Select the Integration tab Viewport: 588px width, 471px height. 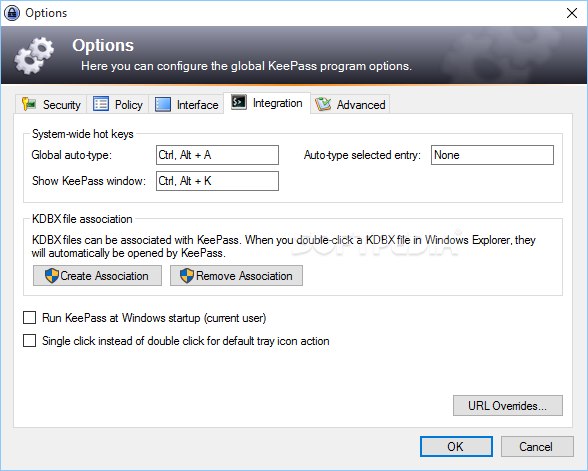[x=267, y=102]
